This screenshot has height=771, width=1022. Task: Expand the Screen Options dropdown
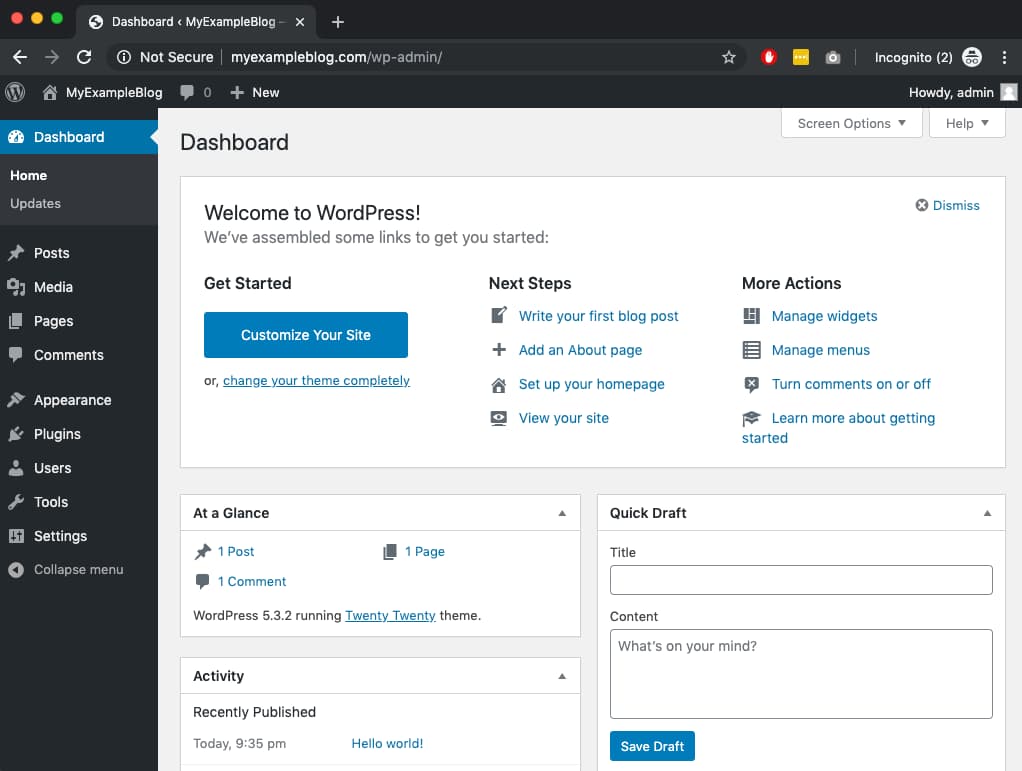click(851, 123)
